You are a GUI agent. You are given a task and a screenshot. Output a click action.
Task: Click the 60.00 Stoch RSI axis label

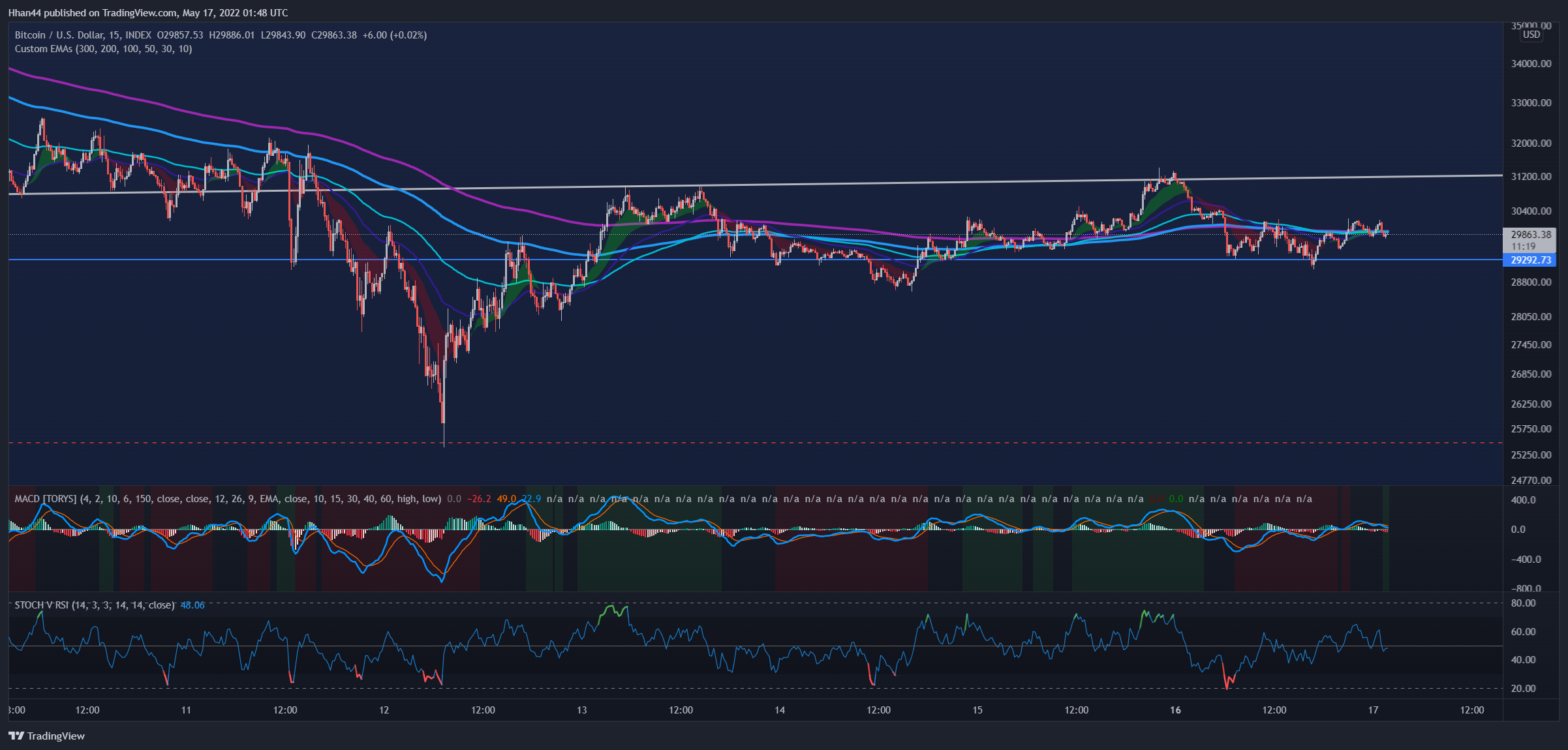(x=1523, y=632)
